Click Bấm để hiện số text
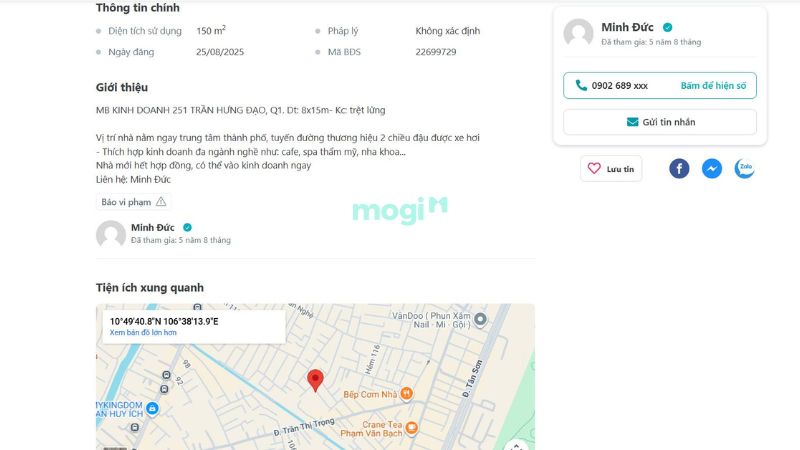Screen dimensions: 800x450 click(713, 86)
